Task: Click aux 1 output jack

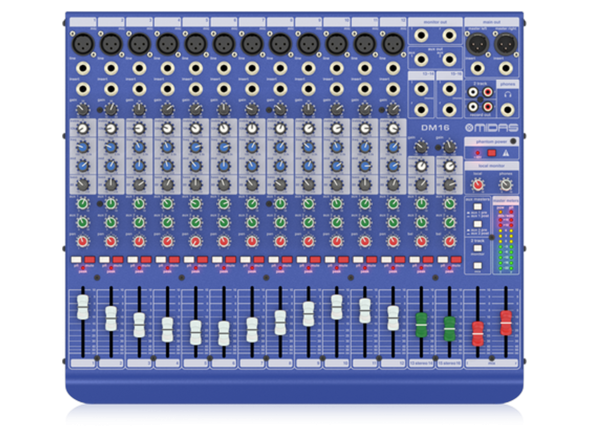Action: point(421,60)
